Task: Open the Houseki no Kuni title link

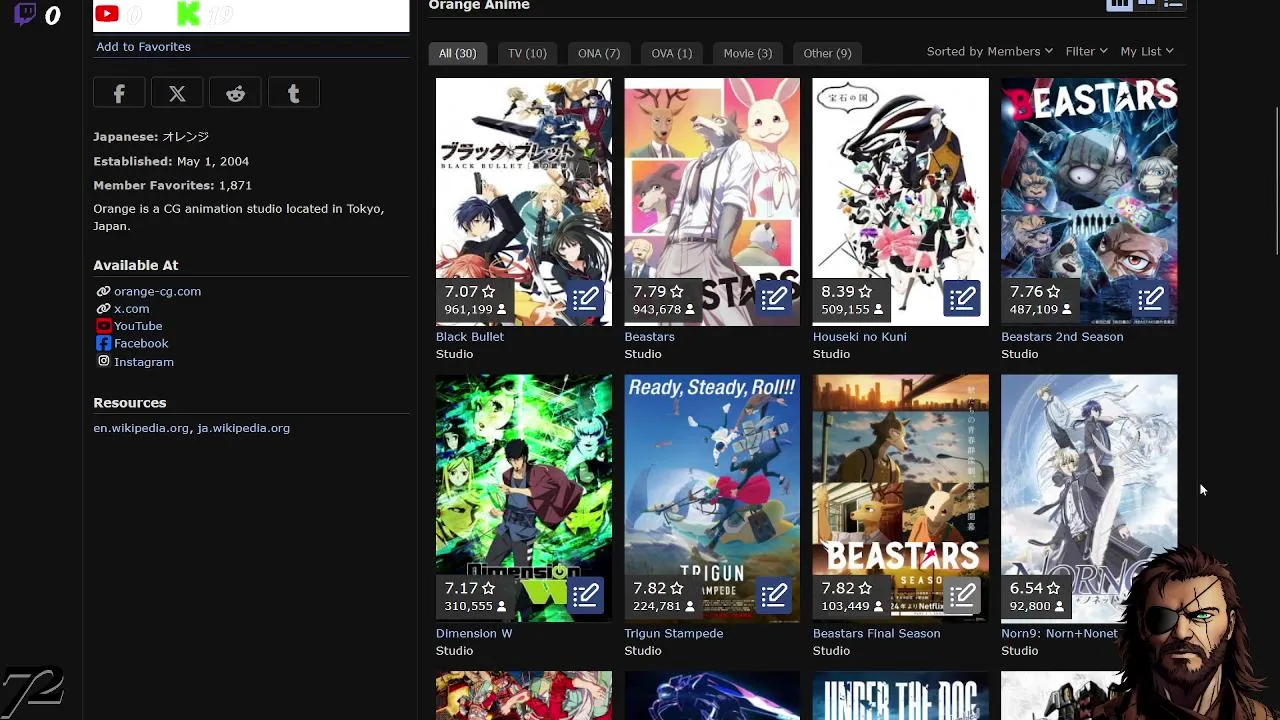Action: point(860,336)
